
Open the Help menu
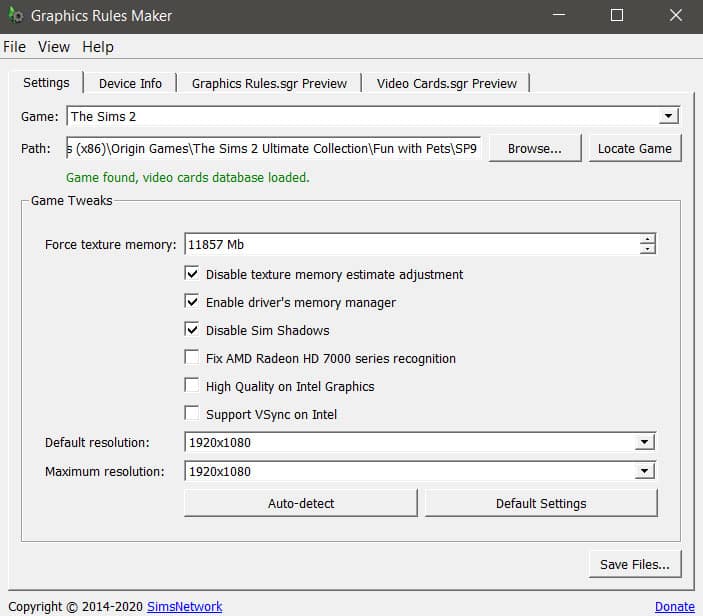pos(98,47)
